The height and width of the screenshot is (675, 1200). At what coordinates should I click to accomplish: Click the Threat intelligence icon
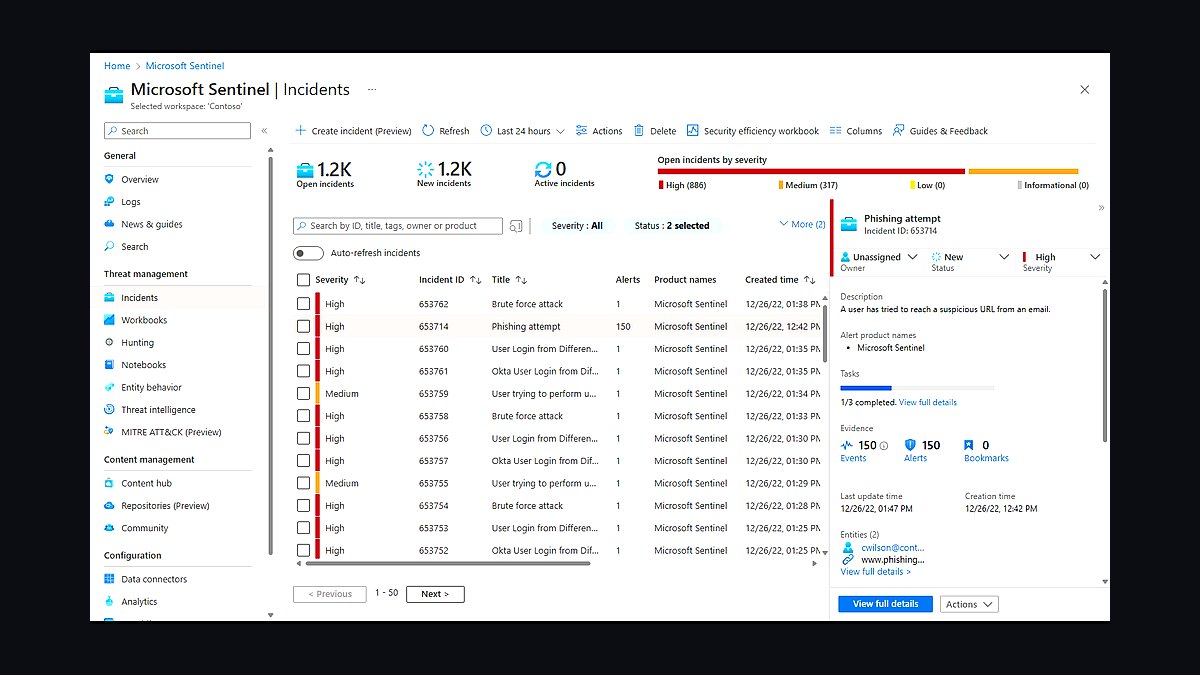click(x=110, y=409)
